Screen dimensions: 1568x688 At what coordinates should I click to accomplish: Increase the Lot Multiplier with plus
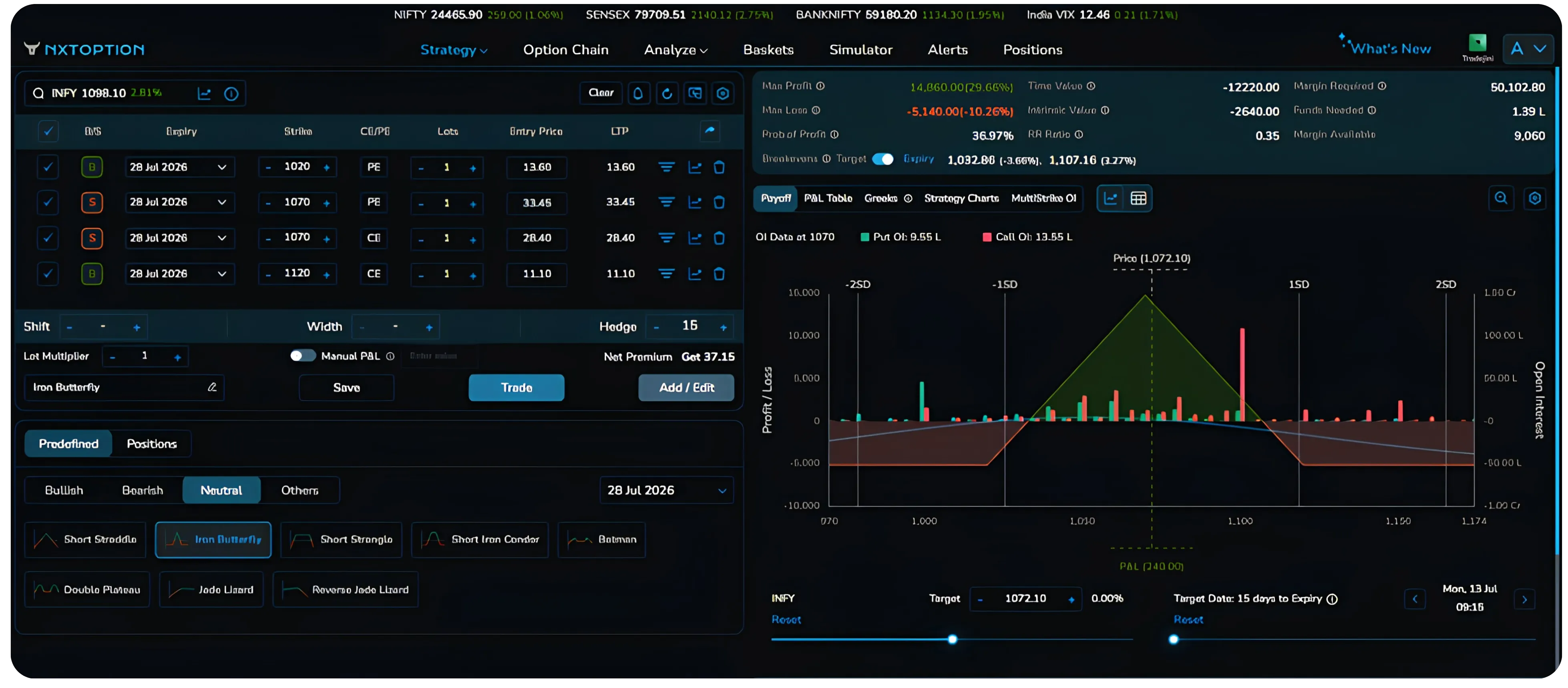177,357
